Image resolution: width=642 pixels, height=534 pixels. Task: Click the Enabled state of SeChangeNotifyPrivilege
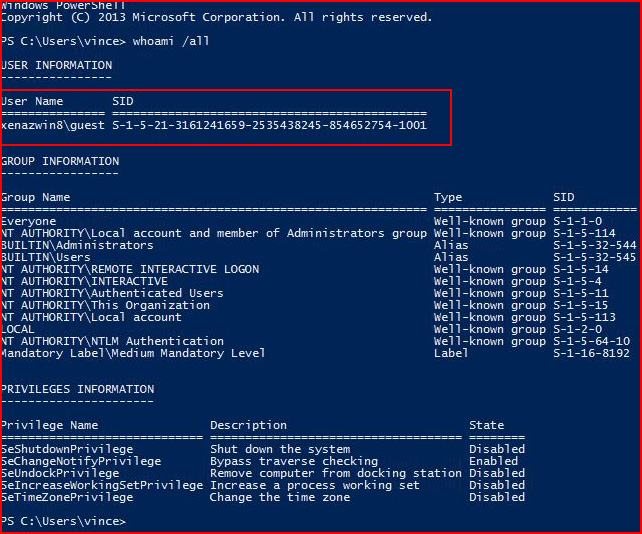pyautogui.click(x=493, y=462)
